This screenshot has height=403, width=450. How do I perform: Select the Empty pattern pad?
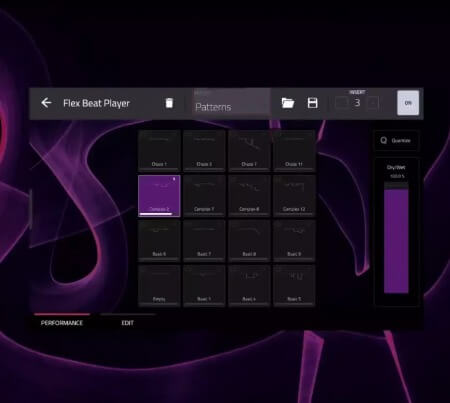click(159, 286)
